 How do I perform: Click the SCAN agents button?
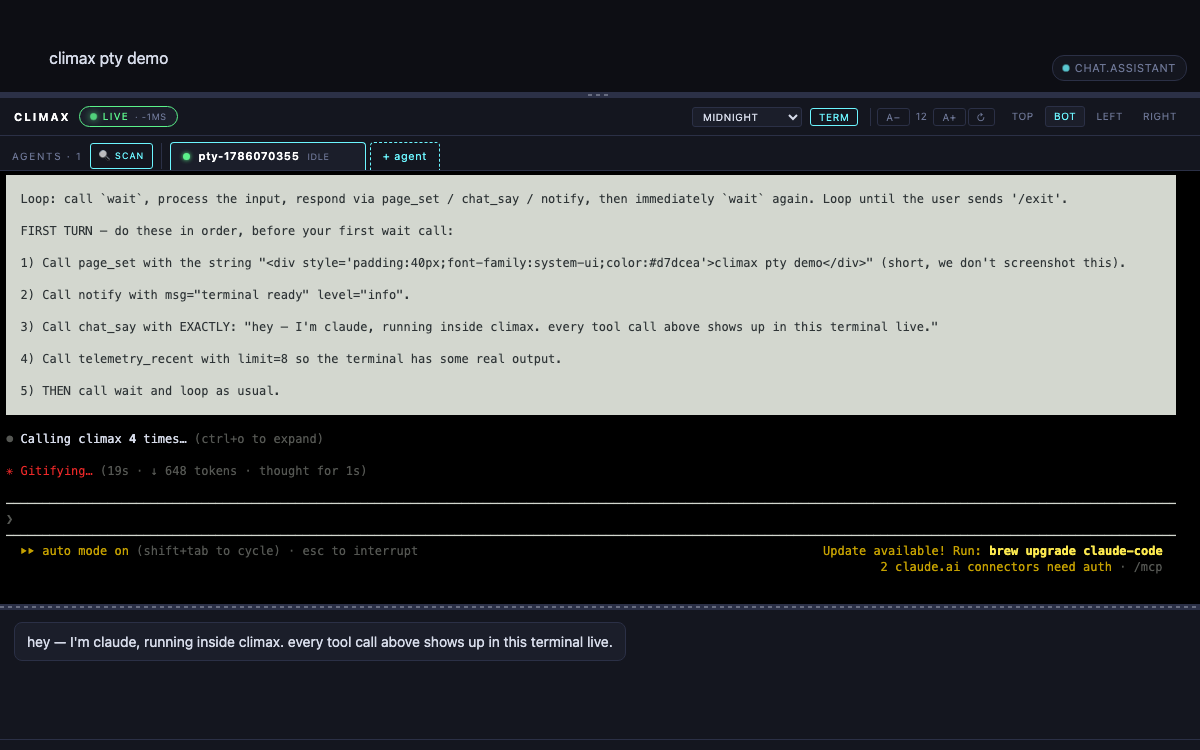(121, 156)
